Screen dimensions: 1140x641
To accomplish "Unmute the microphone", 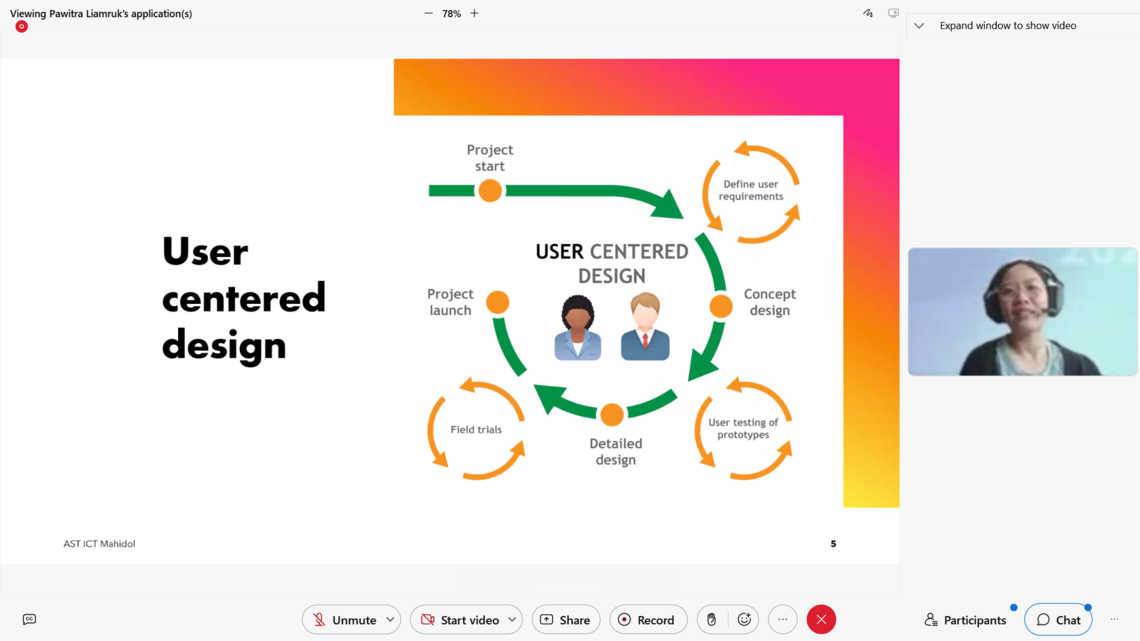I will pyautogui.click(x=342, y=620).
